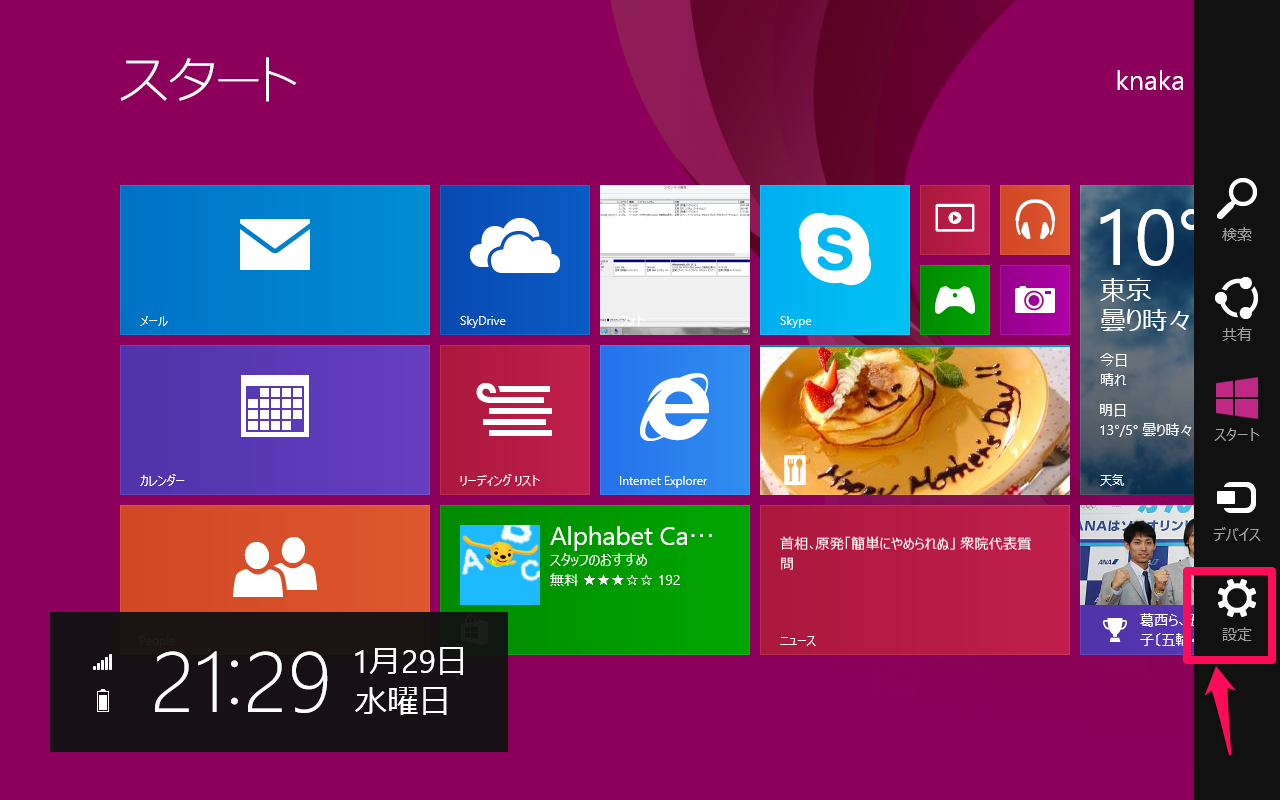The image size is (1280, 800).
Task: Click the battery status icon
Action: click(x=102, y=700)
